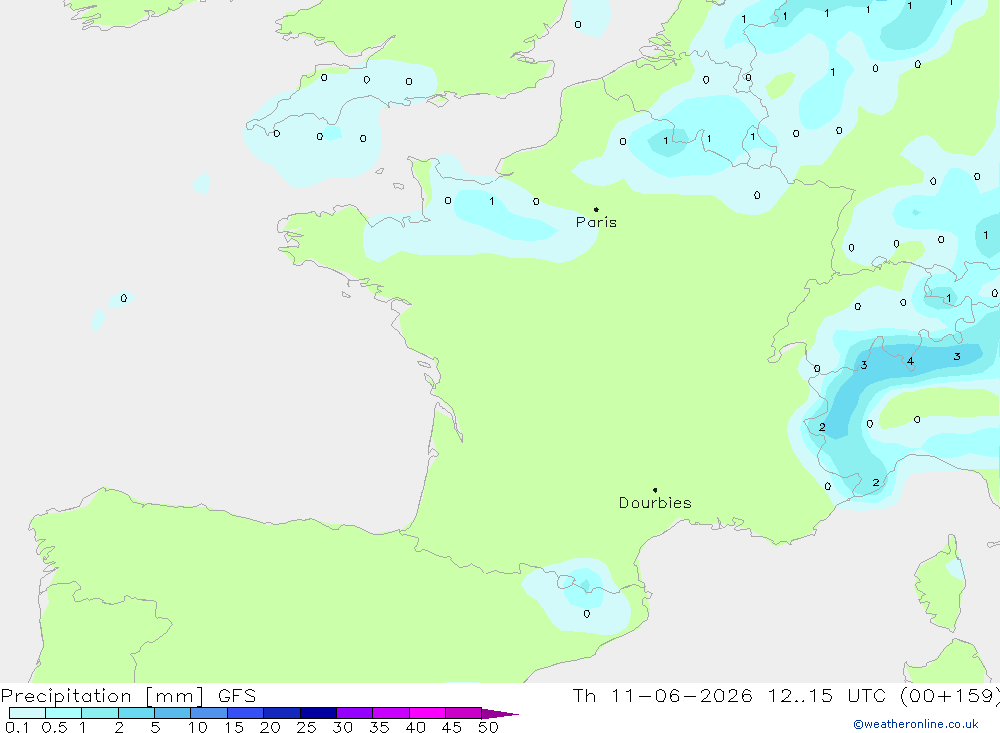Click the (00+159) forecast offset text

(x=950, y=696)
